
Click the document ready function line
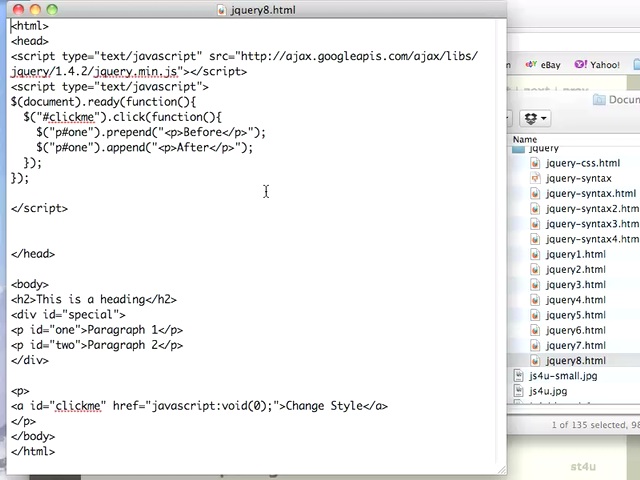[103, 102]
